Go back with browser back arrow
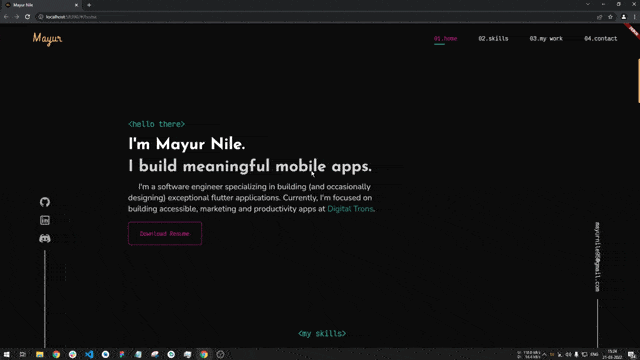This screenshot has height=360, width=640. click(x=6, y=17)
